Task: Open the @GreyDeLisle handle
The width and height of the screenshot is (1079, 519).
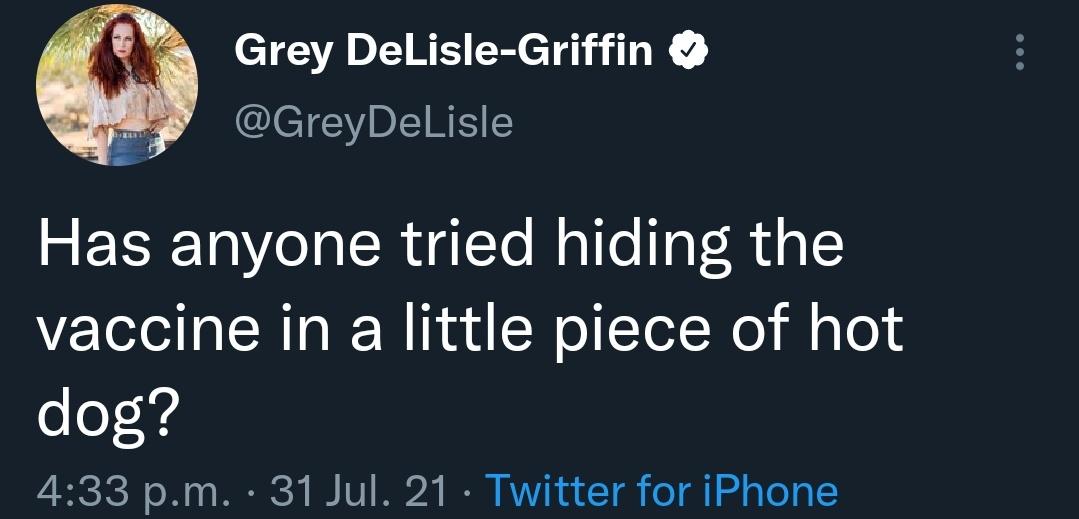Action: tap(373, 122)
